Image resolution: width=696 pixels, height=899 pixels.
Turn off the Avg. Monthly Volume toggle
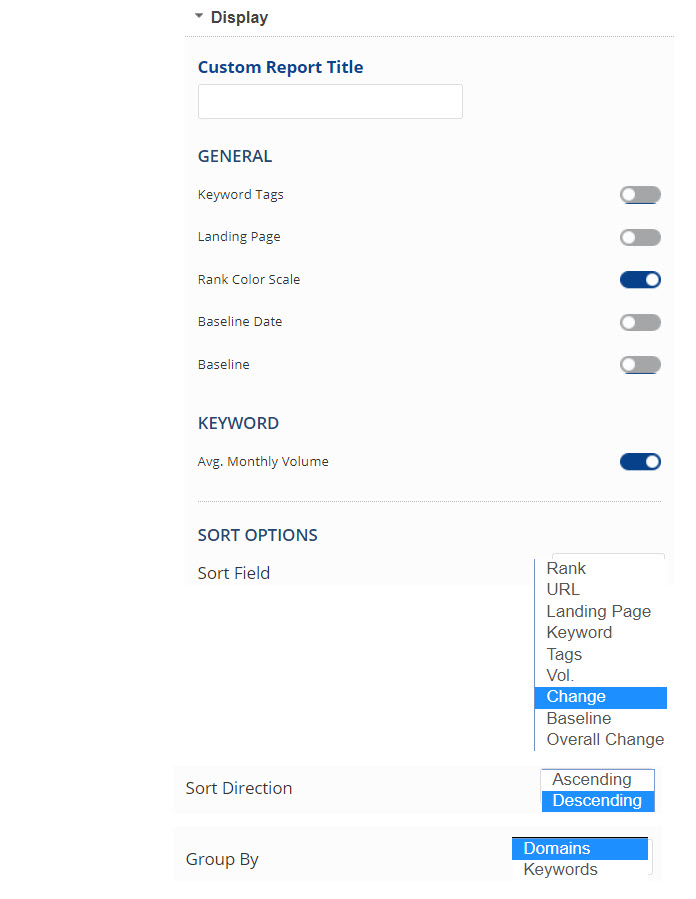click(x=640, y=462)
